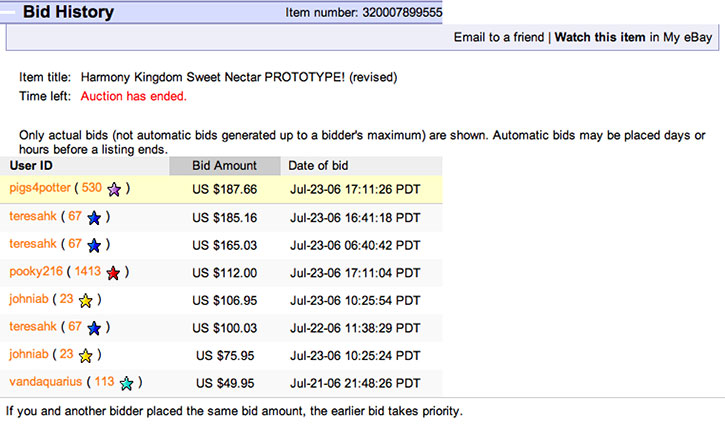
Task: View feedback score 67 in the $185.16 row
Action: click(75, 216)
